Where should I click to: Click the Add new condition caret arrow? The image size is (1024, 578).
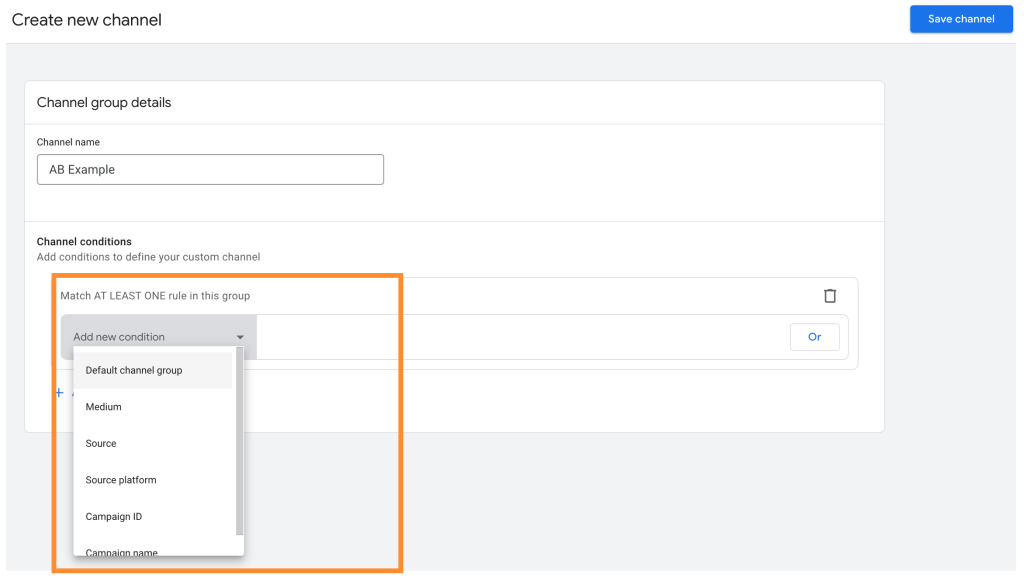[240, 337]
